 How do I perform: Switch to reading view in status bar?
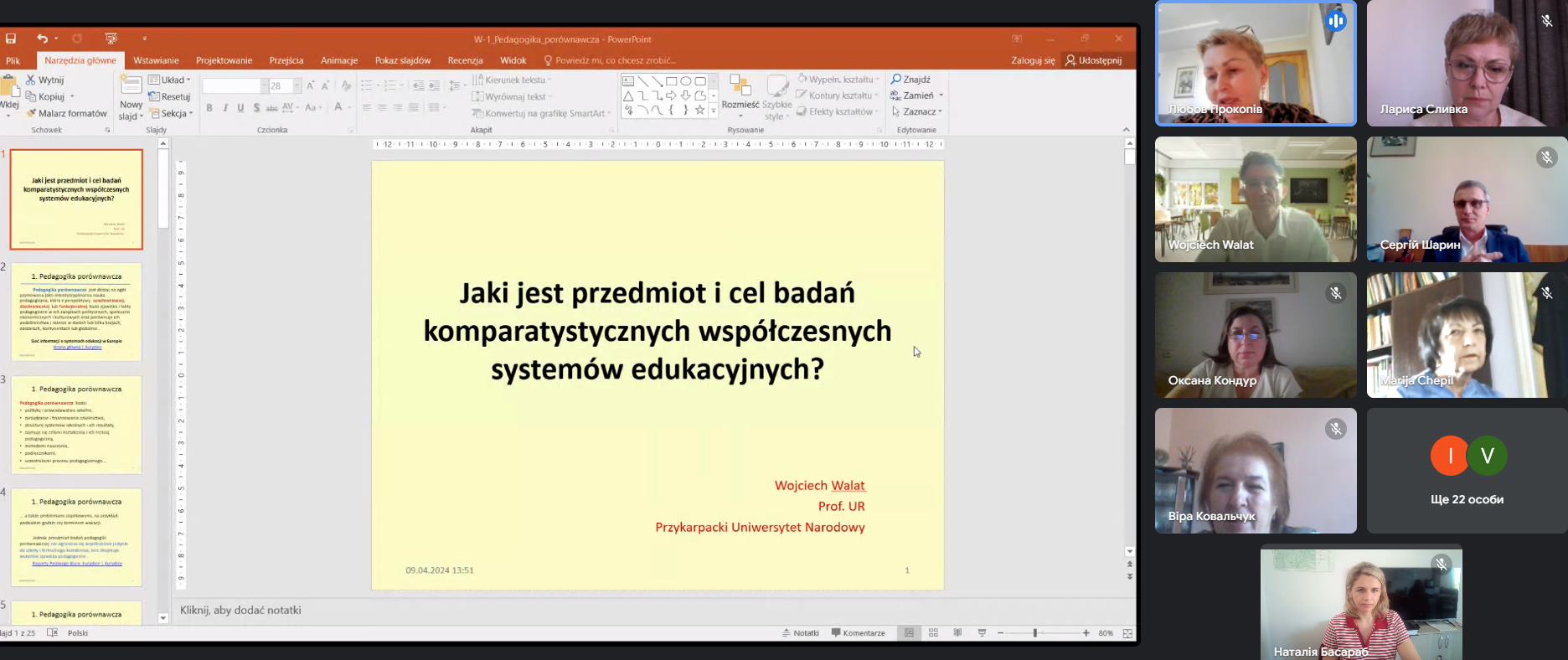[x=957, y=633]
